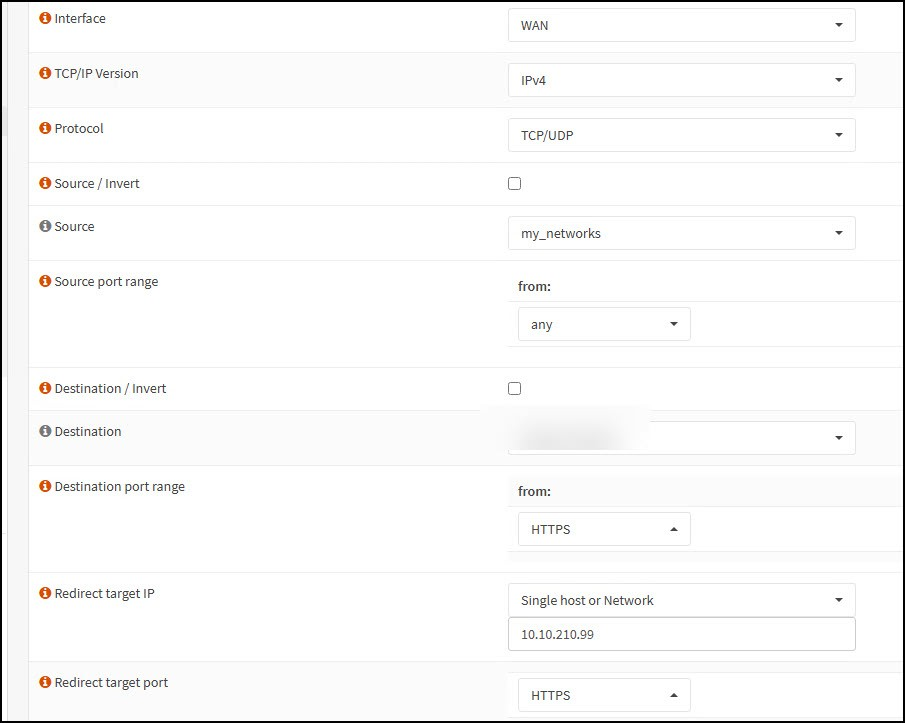
Task: Click the info icon beside Interface
Action: (45, 19)
